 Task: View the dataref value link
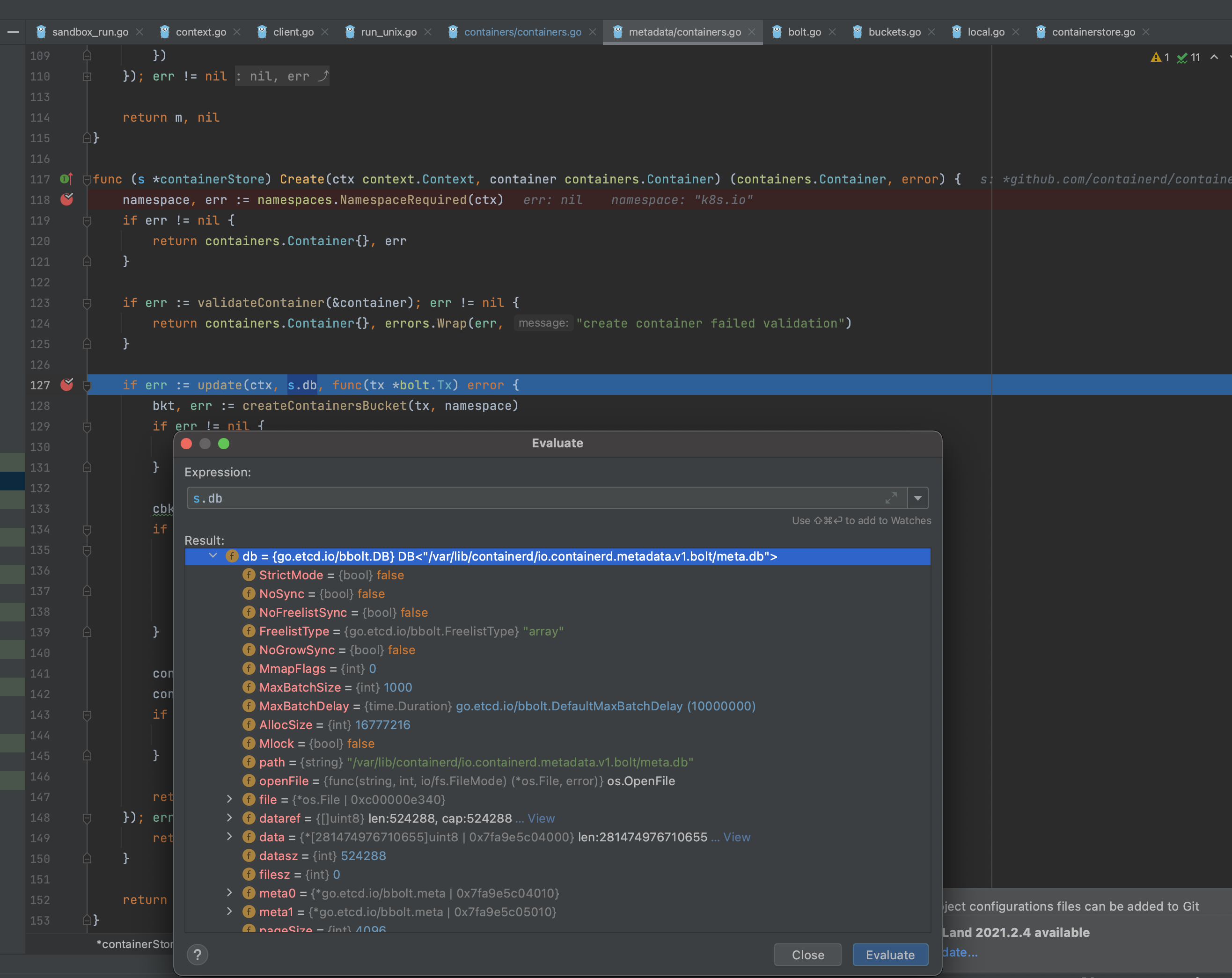pos(541,818)
